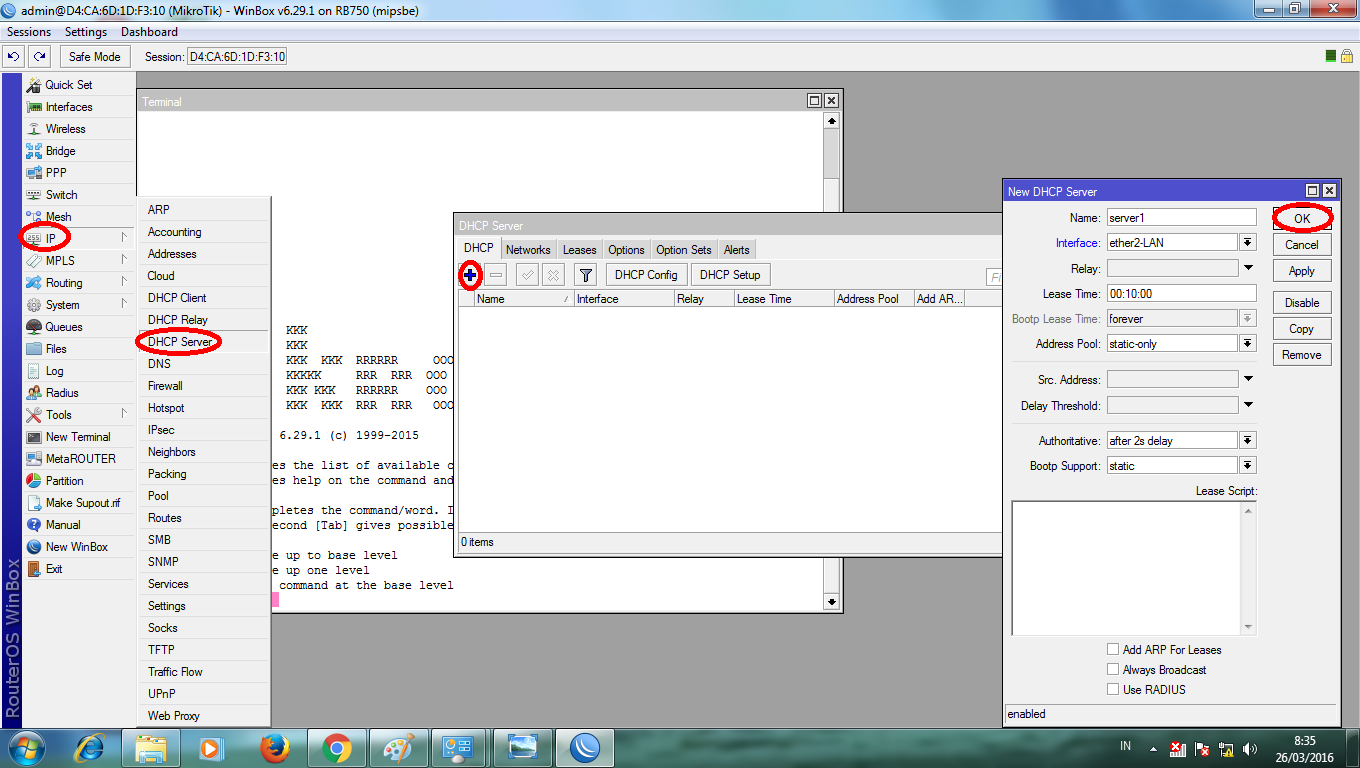The width and height of the screenshot is (1360, 768).
Task: Click the DHCP Config button
Action: [x=646, y=275]
